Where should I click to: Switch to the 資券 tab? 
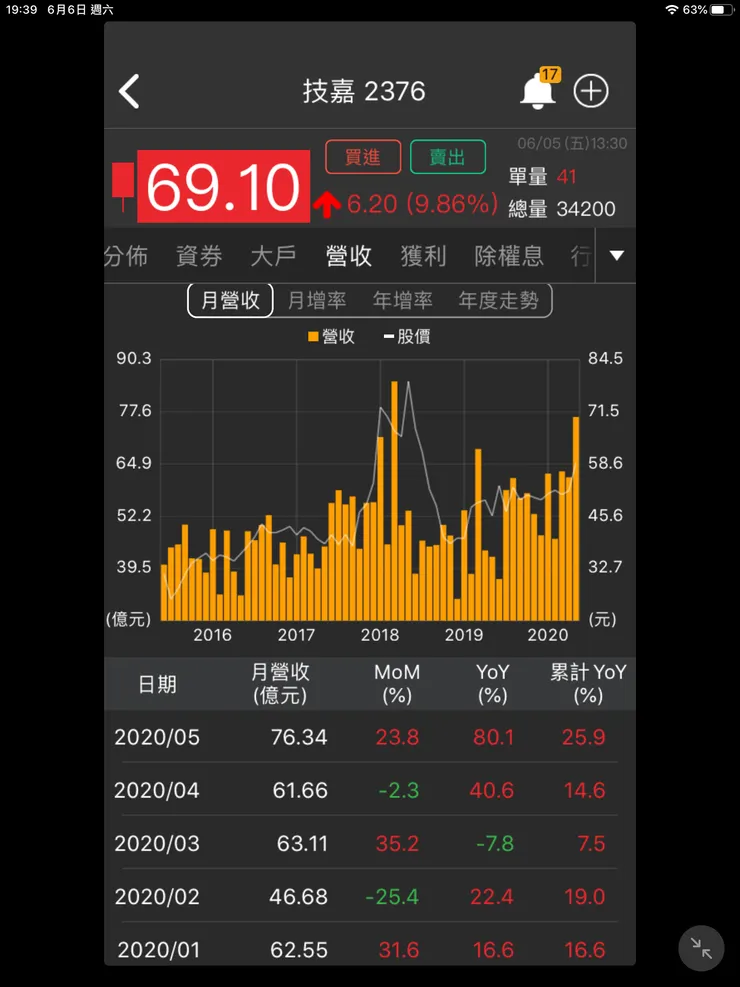[199, 256]
